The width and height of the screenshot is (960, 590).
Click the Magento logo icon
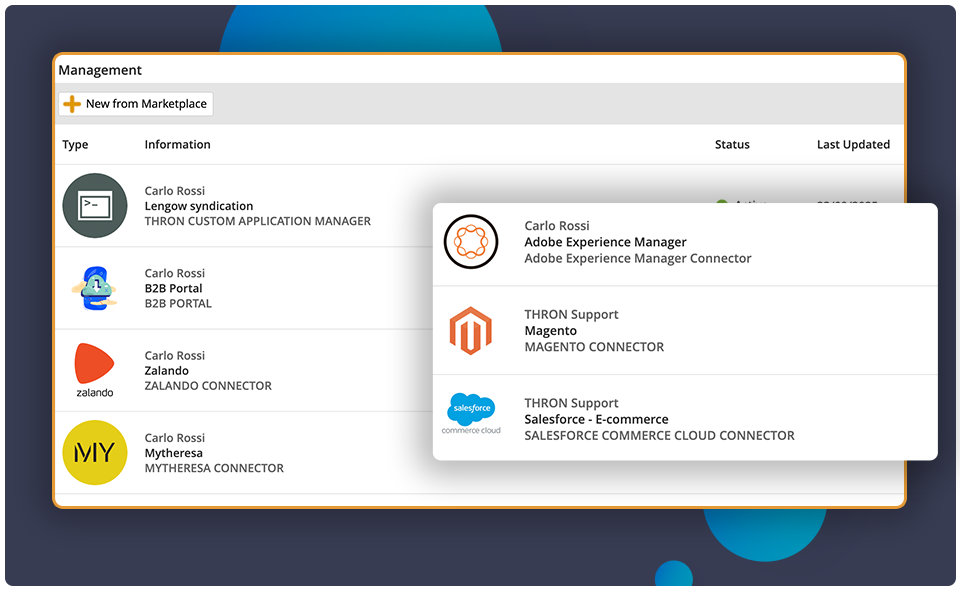471,331
